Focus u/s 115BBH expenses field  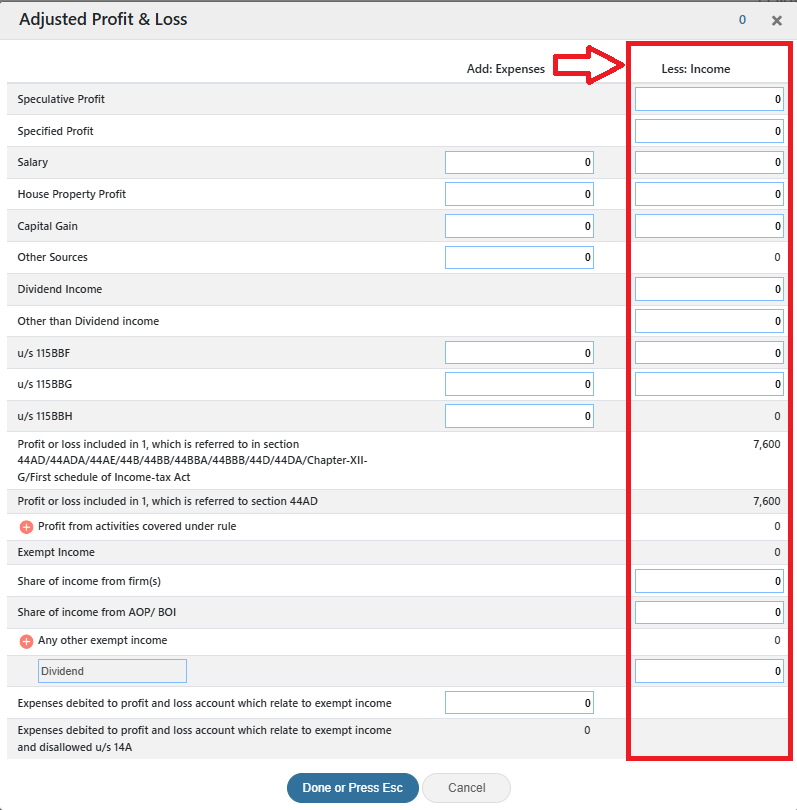519,416
